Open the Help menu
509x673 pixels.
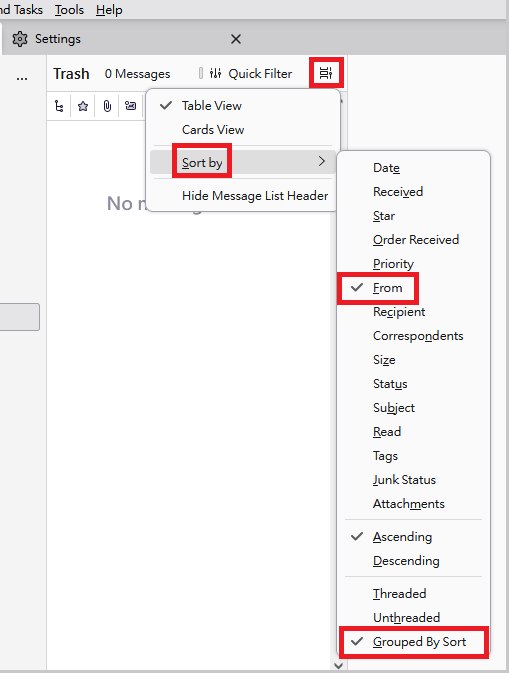point(109,9)
